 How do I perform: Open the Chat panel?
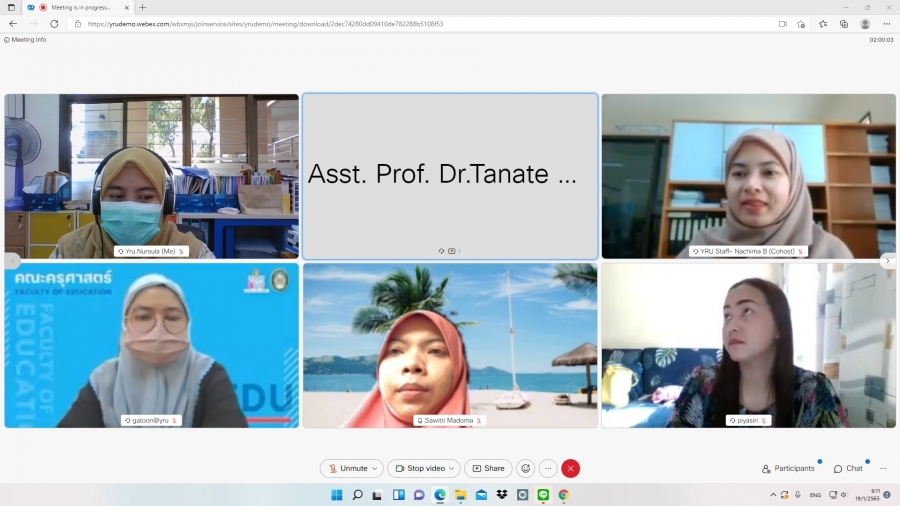848,468
